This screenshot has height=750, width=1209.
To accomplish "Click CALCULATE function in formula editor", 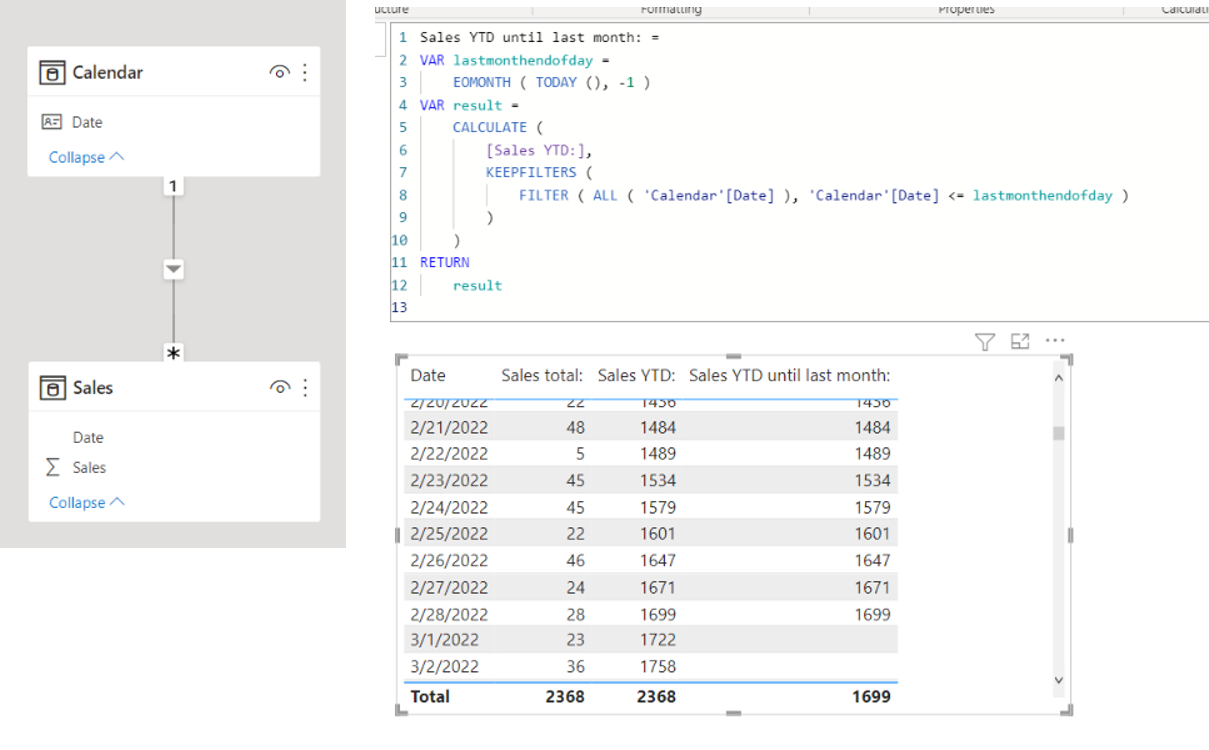I will point(490,127).
